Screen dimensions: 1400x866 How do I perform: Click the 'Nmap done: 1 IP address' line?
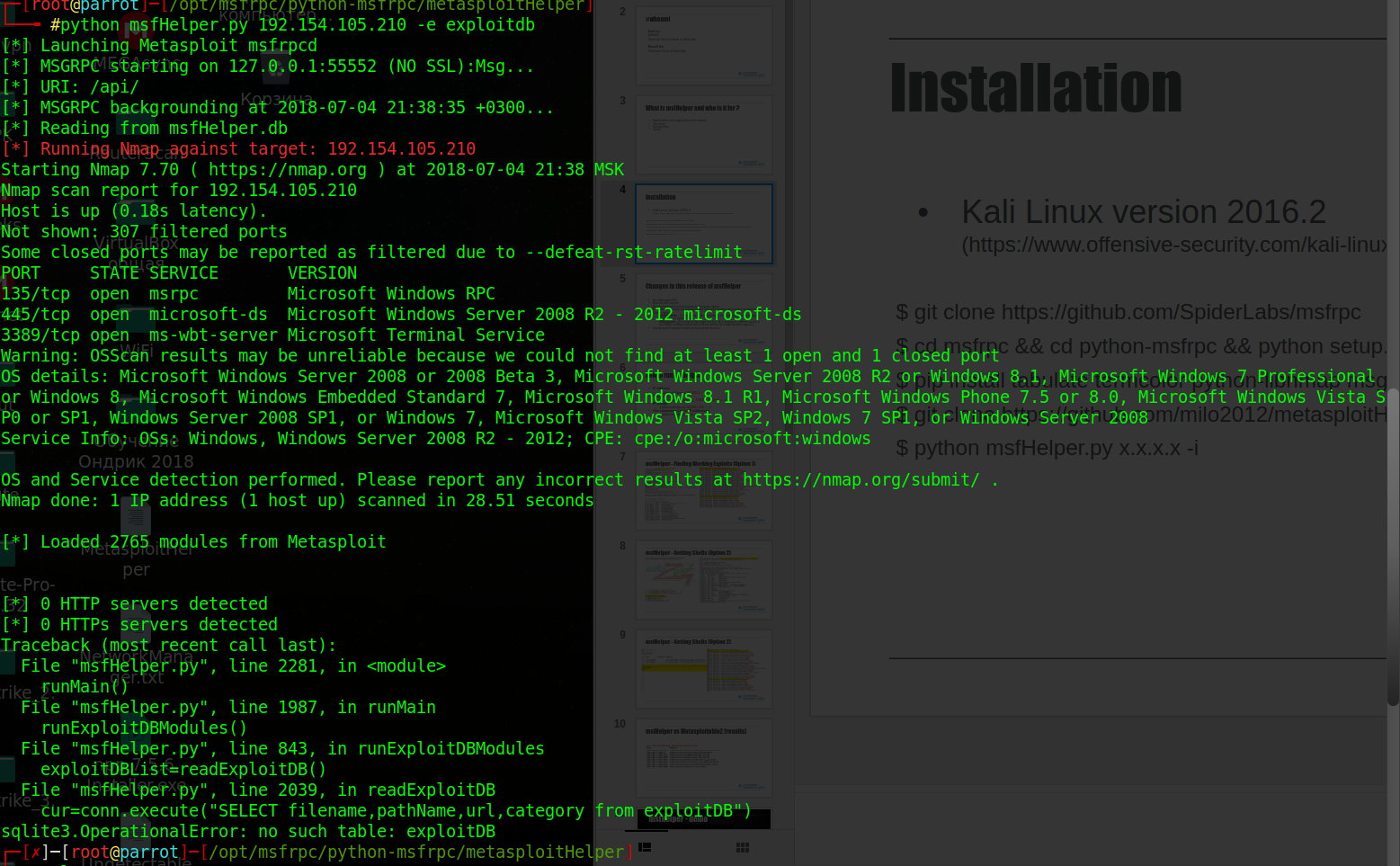pos(298,501)
